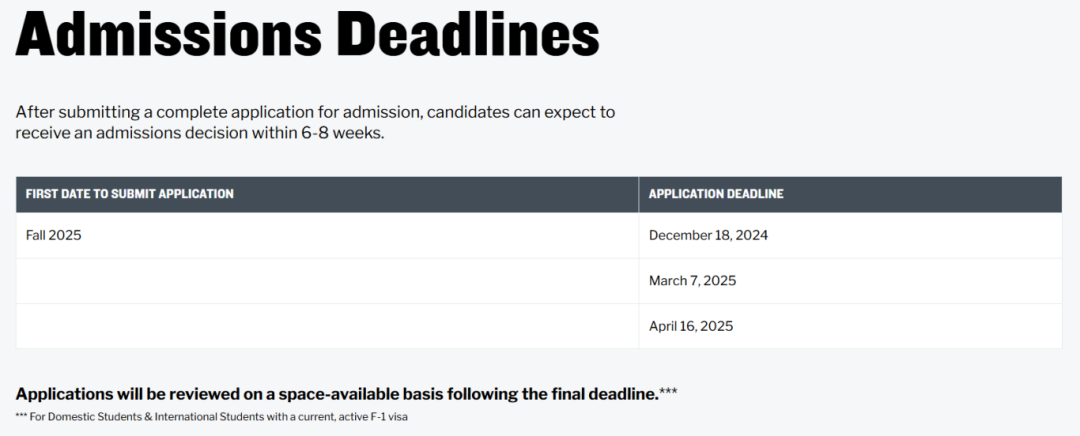The height and width of the screenshot is (436, 1080).
Task: Click the word Deadlines in the title
Action: [470, 34]
